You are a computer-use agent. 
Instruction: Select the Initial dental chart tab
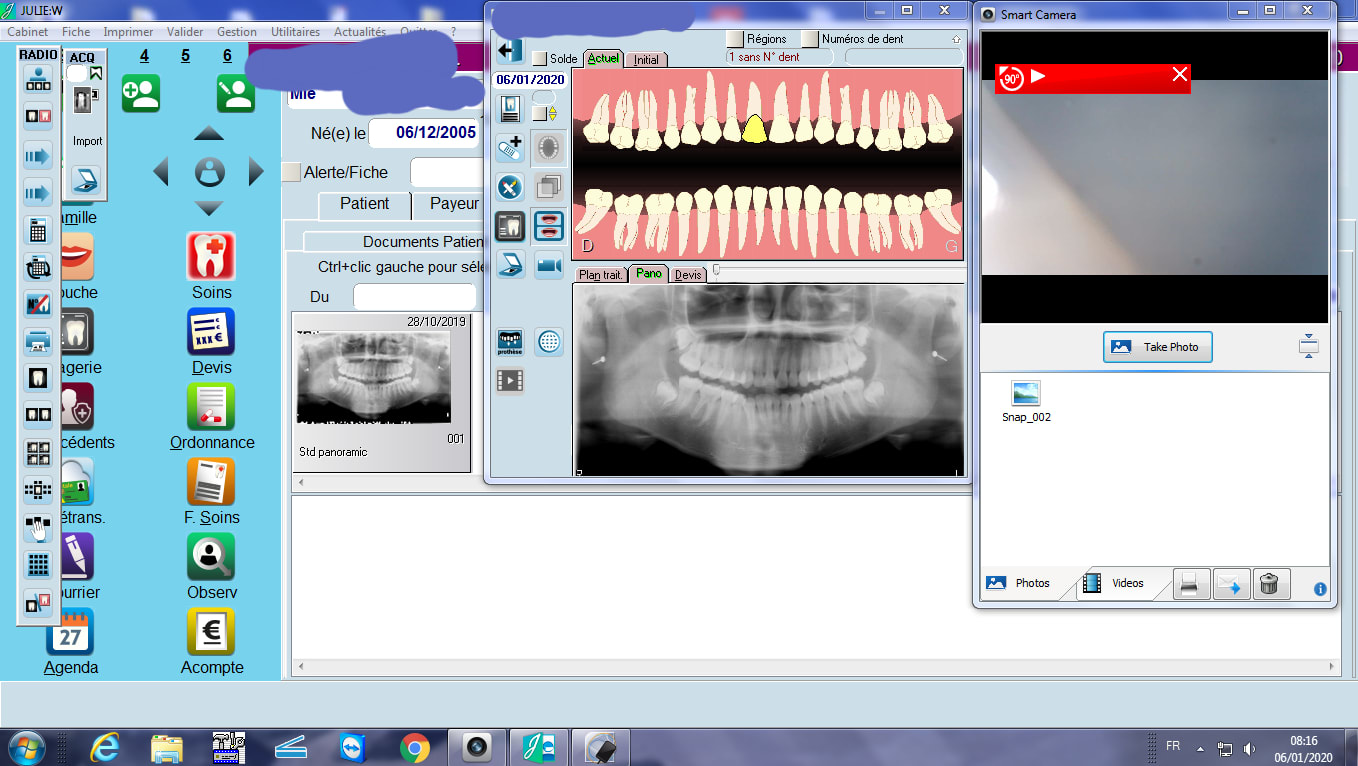[x=646, y=59]
